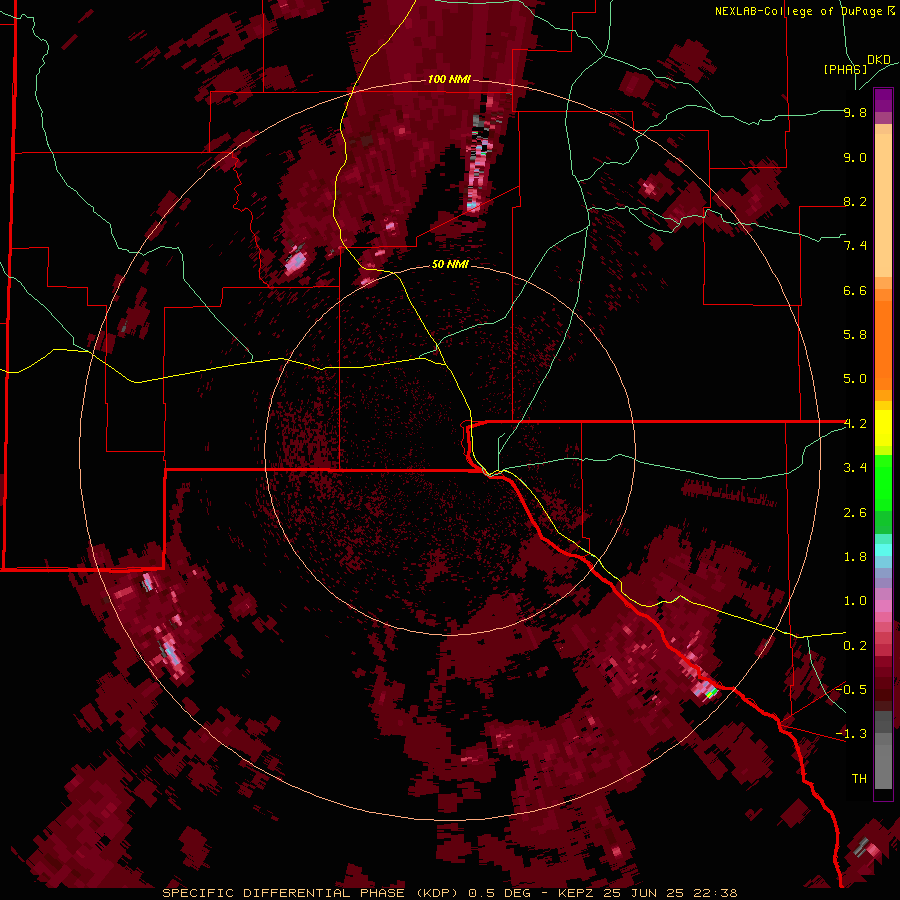
Task: Select the 4.2 value on the color scale
Action: coord(855,424)
